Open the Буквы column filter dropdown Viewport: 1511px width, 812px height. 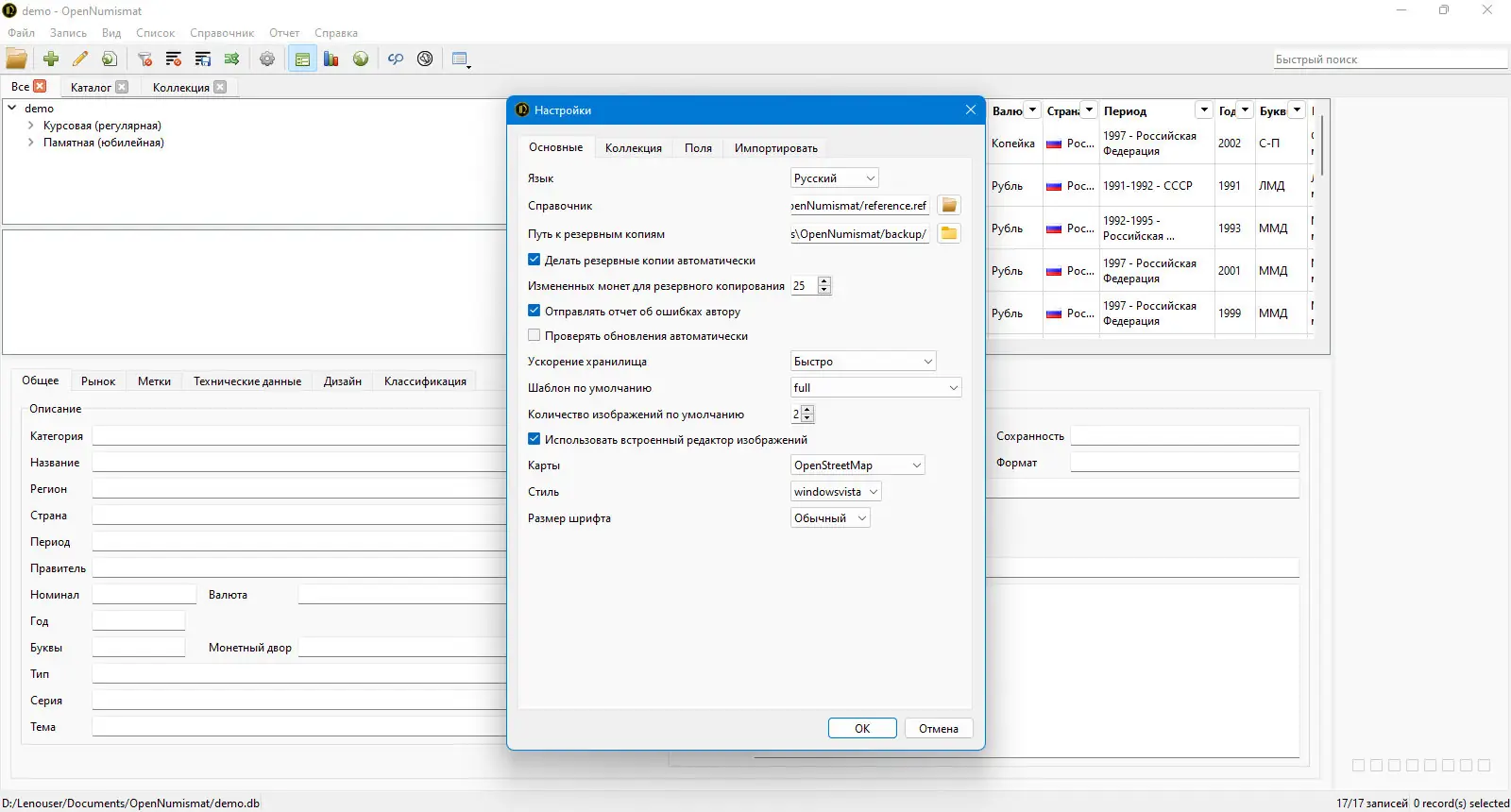(x=1297, y=110)
